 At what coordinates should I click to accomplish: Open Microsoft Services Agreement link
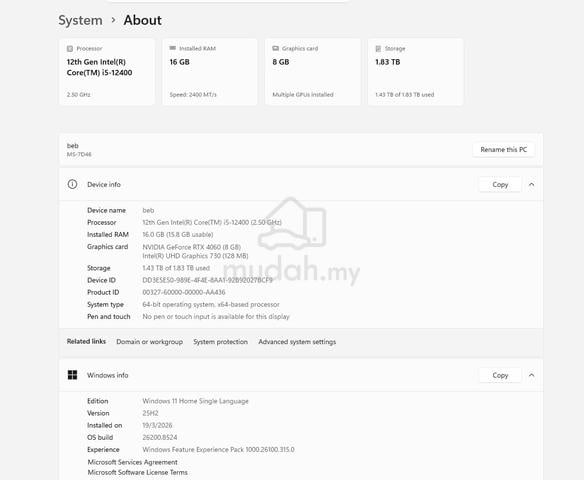point(133,462)
